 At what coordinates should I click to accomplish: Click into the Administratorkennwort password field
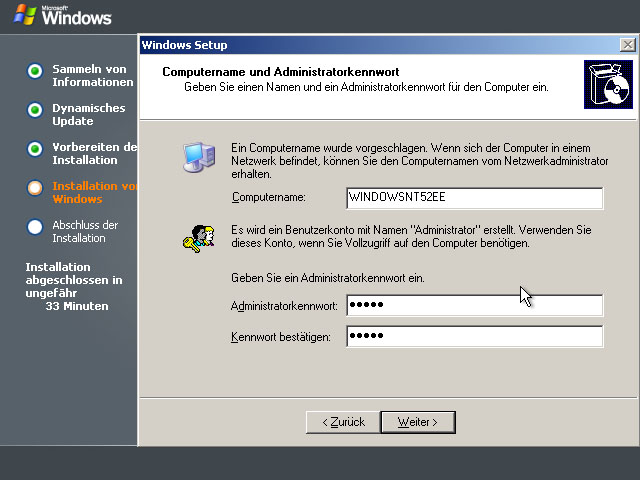pos(473,305)
